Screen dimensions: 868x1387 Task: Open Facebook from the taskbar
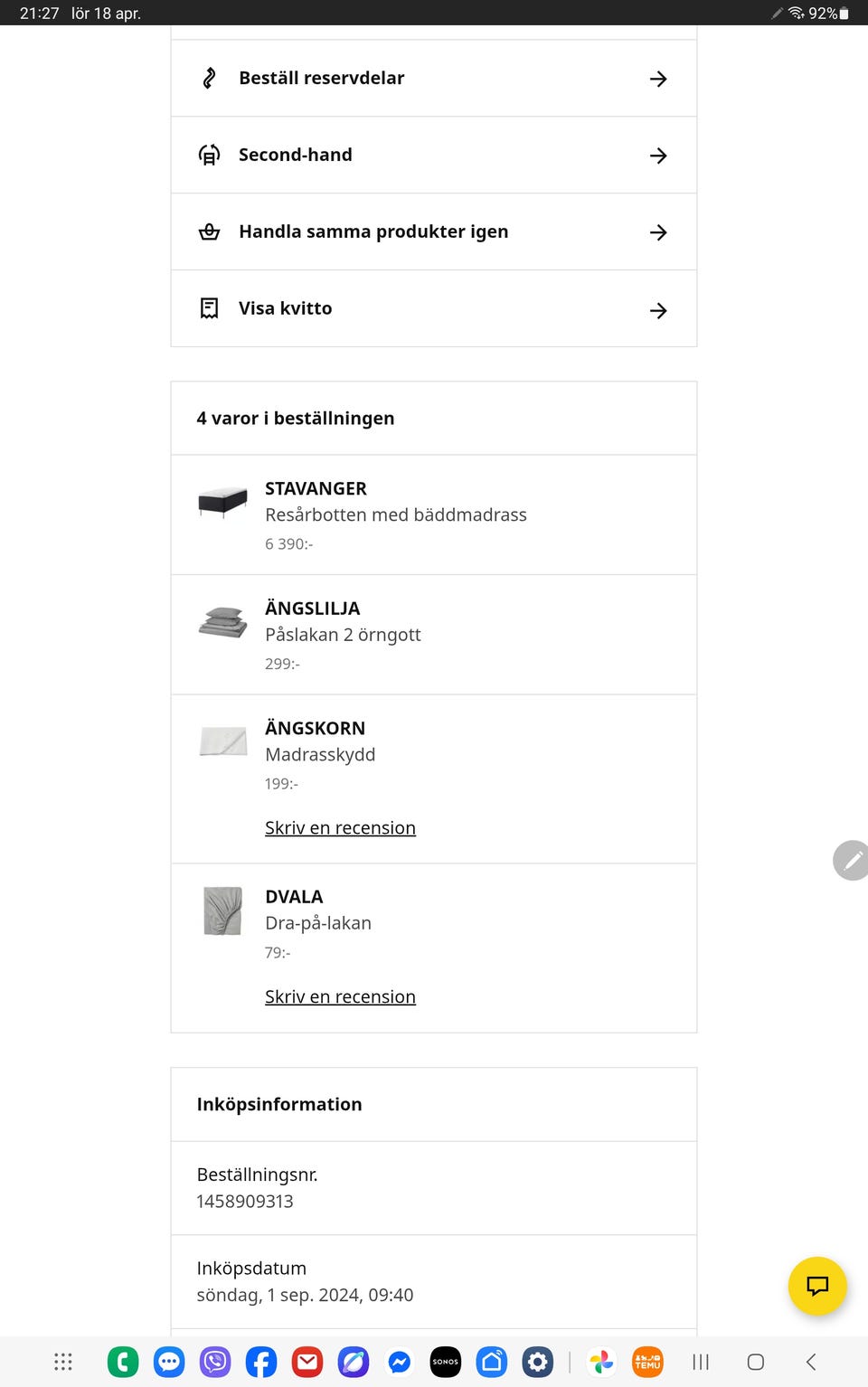261,1362
